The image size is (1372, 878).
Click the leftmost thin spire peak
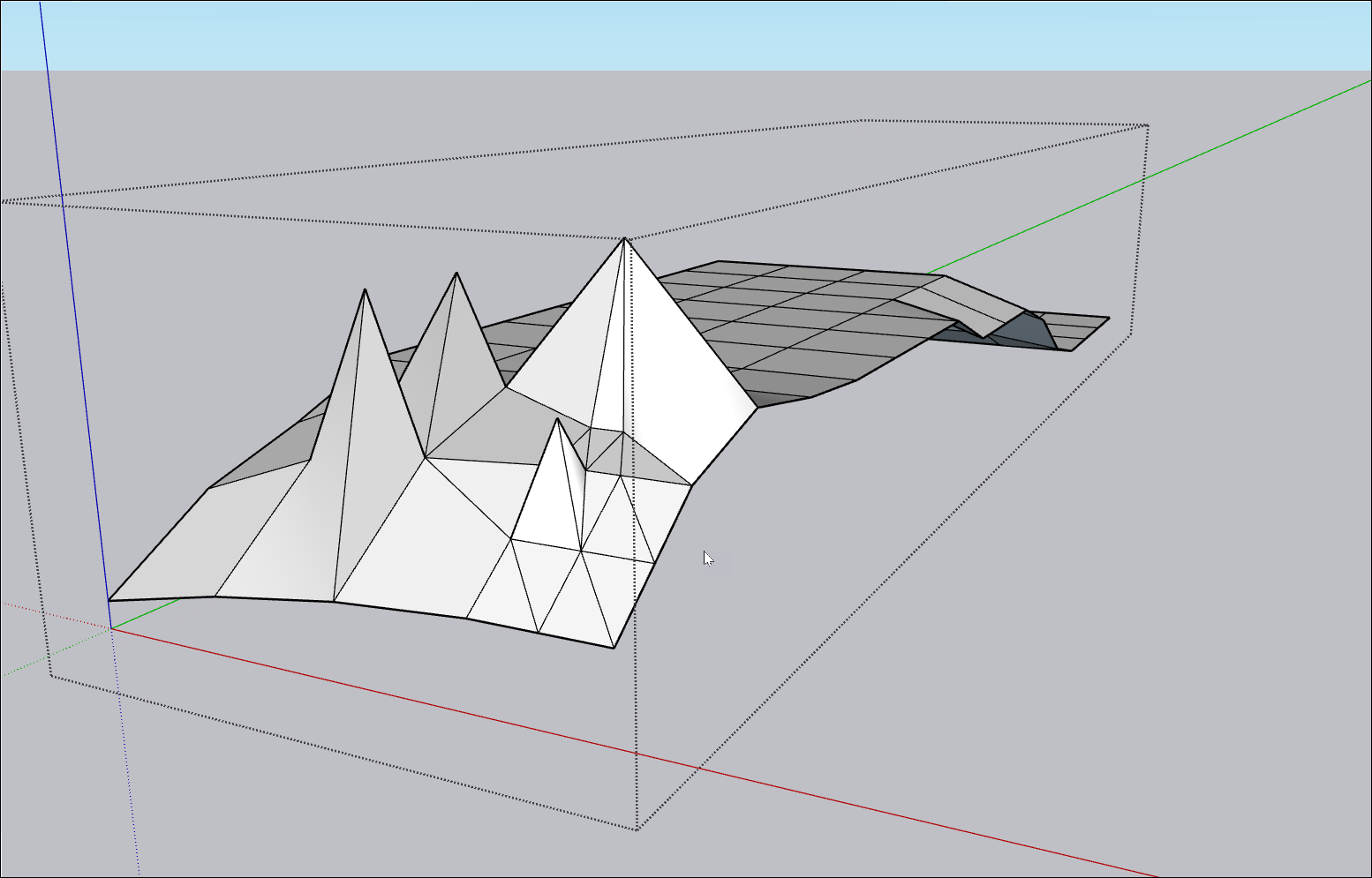(x=365, y=291)
